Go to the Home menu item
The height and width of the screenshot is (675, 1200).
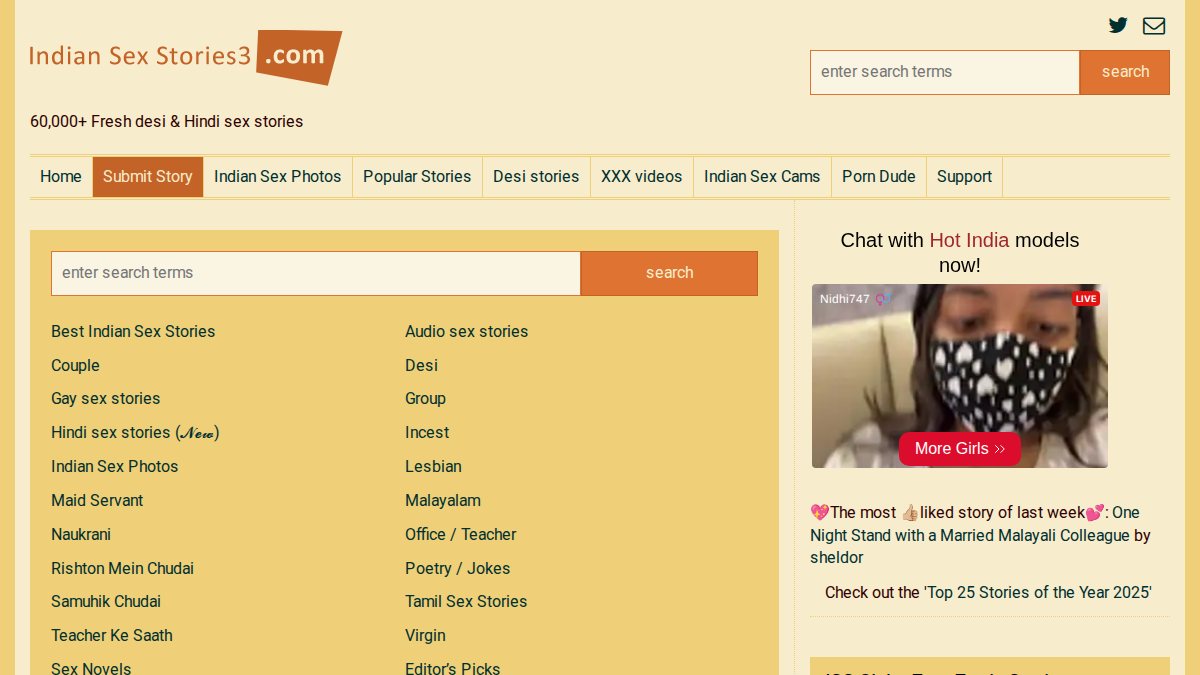61,177
